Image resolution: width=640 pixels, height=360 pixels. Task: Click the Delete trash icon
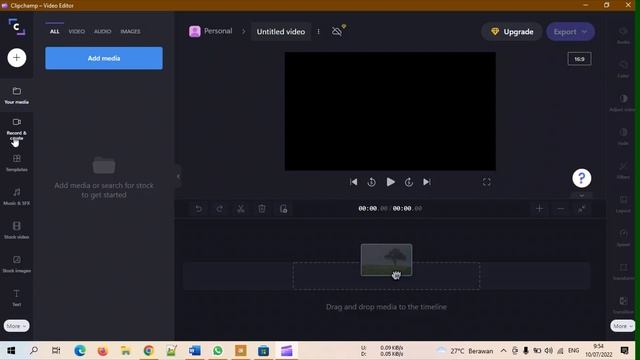(x=262, y=209)
